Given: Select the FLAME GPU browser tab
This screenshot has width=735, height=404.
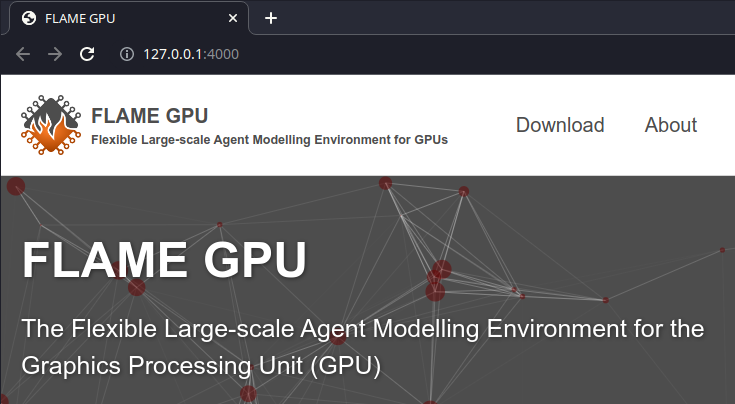Looking at the screenshot, I should [129, 18].
